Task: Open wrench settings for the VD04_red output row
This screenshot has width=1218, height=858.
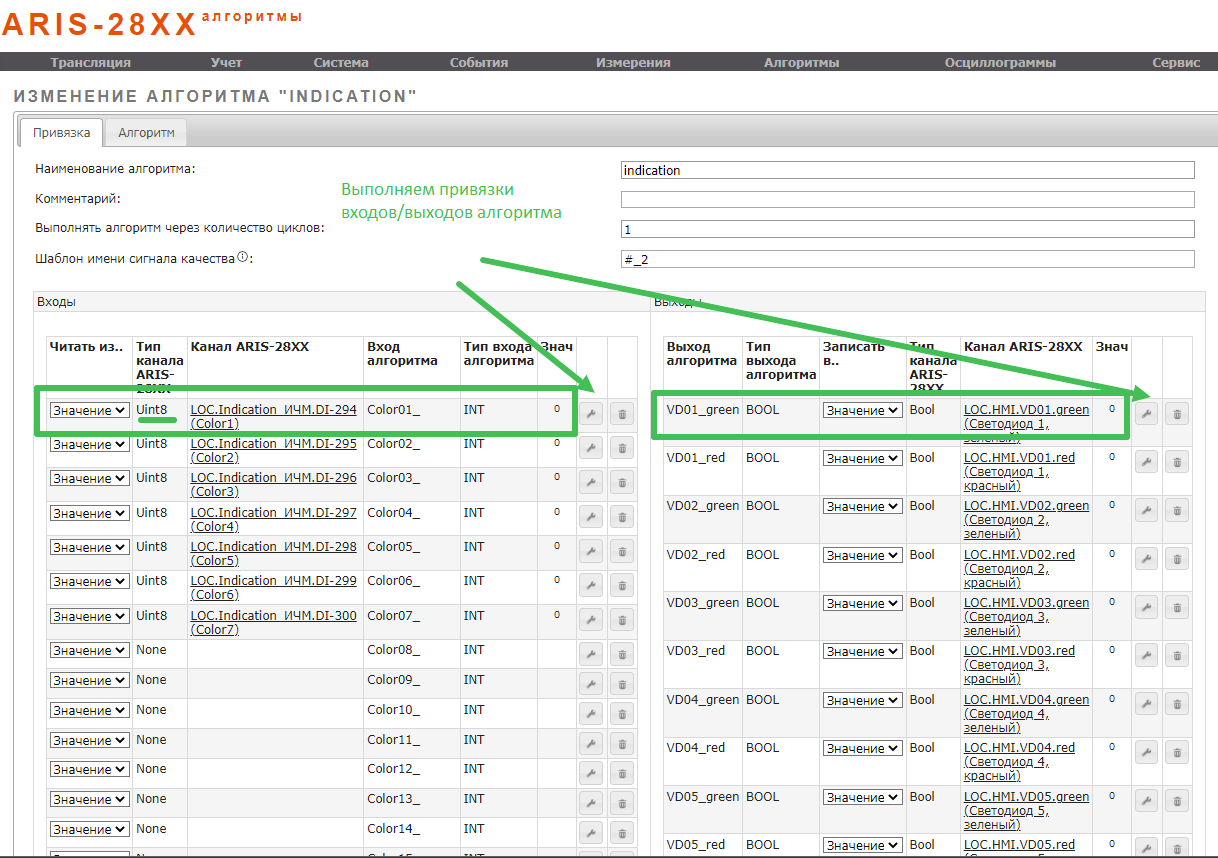Action: (1146, 751)
